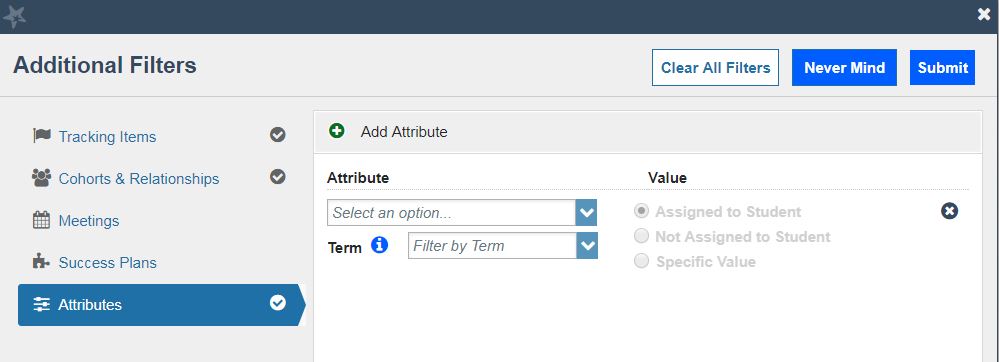Screen dimensions: 999x362
Task: Click the flag icon beside Tracking Items
Action: [x=41, y=136]
